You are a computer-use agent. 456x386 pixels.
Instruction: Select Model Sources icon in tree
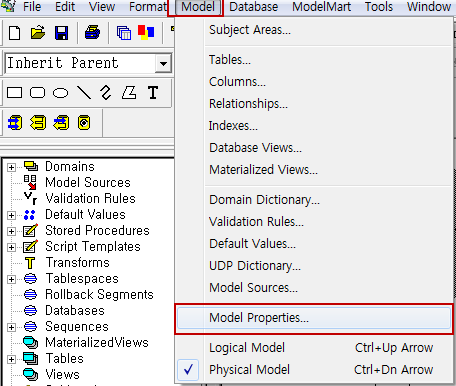point(30,182)
